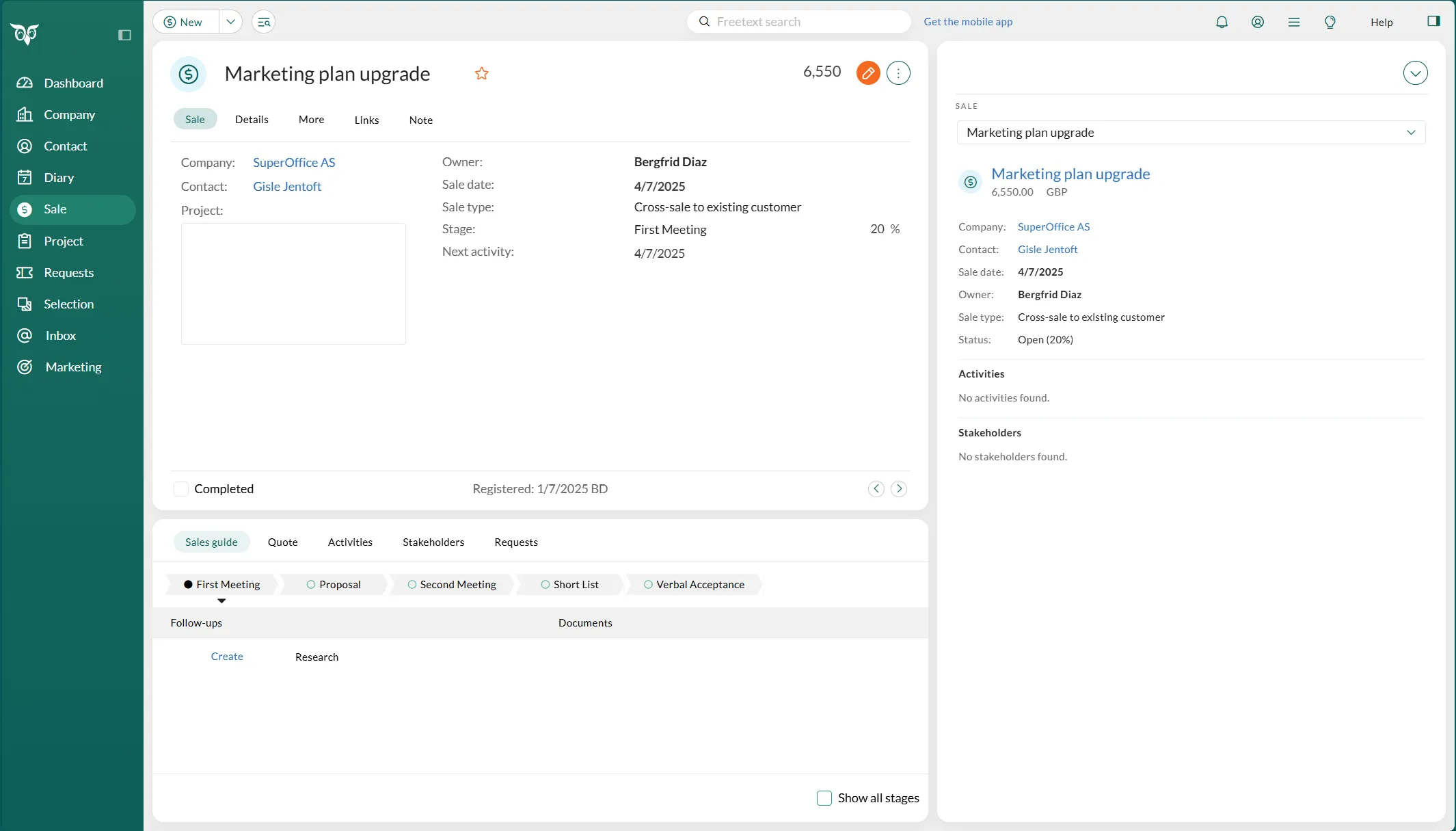1456x831 pixels.
Task: Expand the New button dropdown arrow
Action: coord(231,22)
